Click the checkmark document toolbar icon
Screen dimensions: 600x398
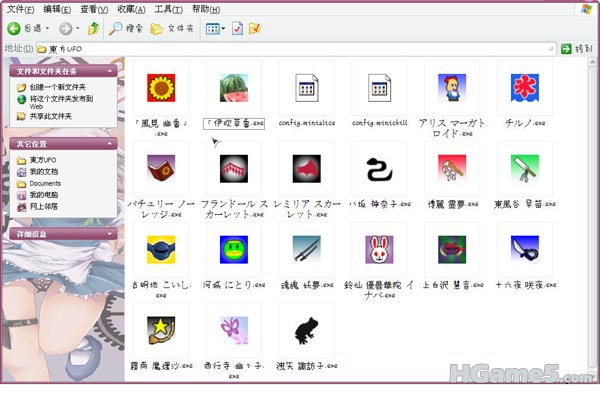pyautogui.click(x=237, y=28)
